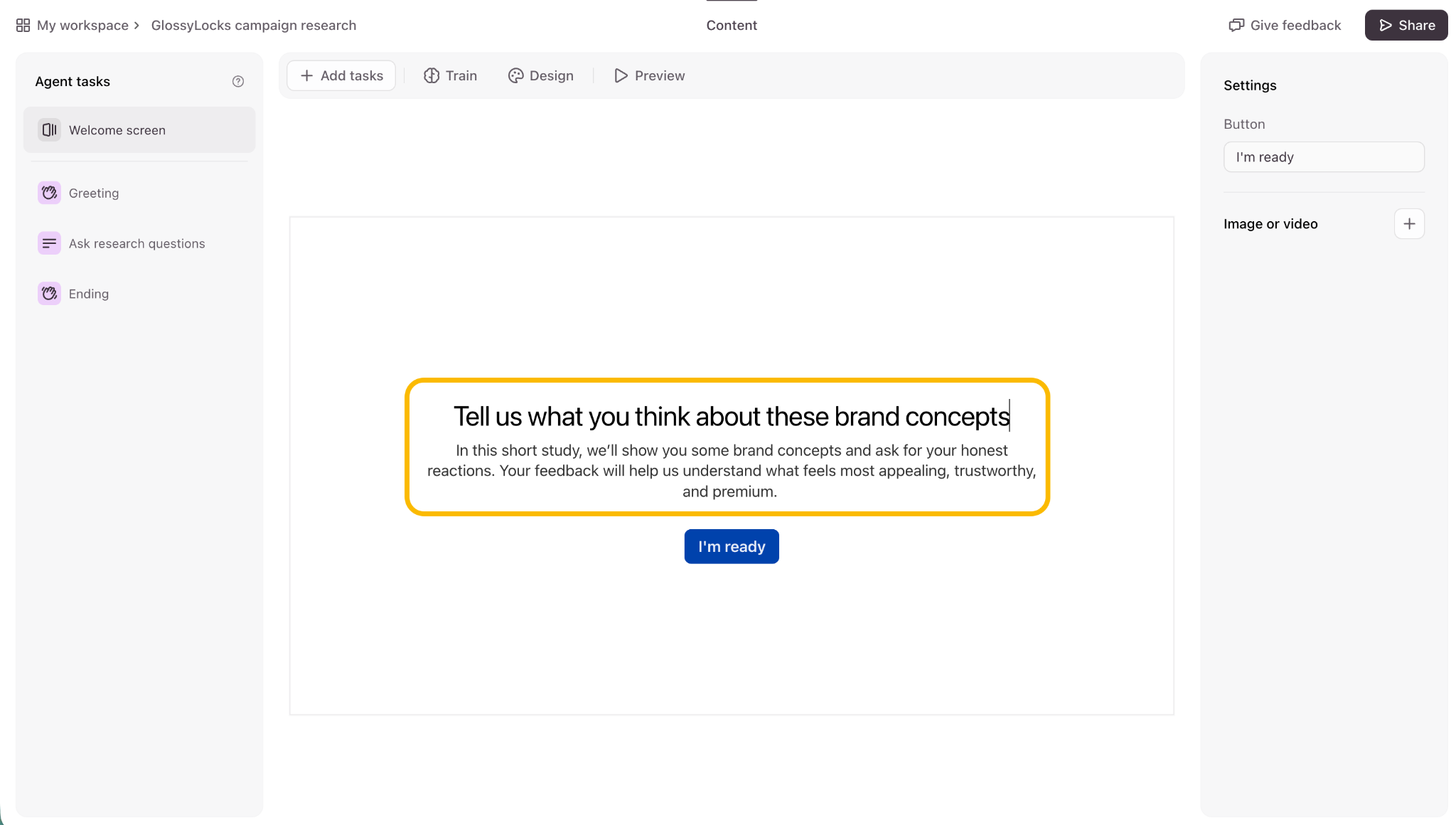Open GlossyLocks campaign research breadcrumb
The image size is (1456, 825).
coord(254,26)
